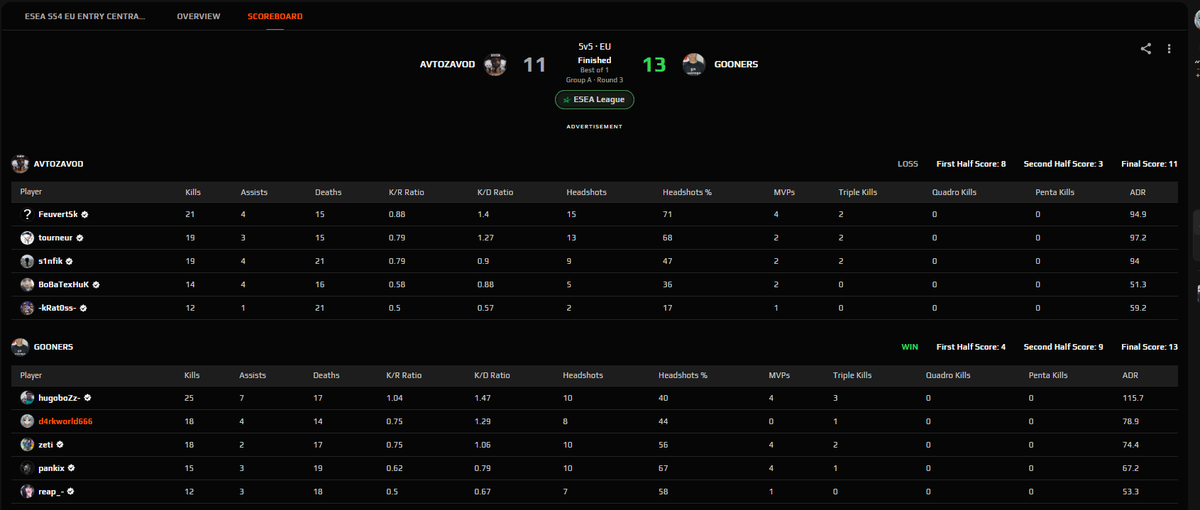Screen dimensions: 1200x510
Task: Click hugoboZz- player avatar
Action: tap(27, 397)
